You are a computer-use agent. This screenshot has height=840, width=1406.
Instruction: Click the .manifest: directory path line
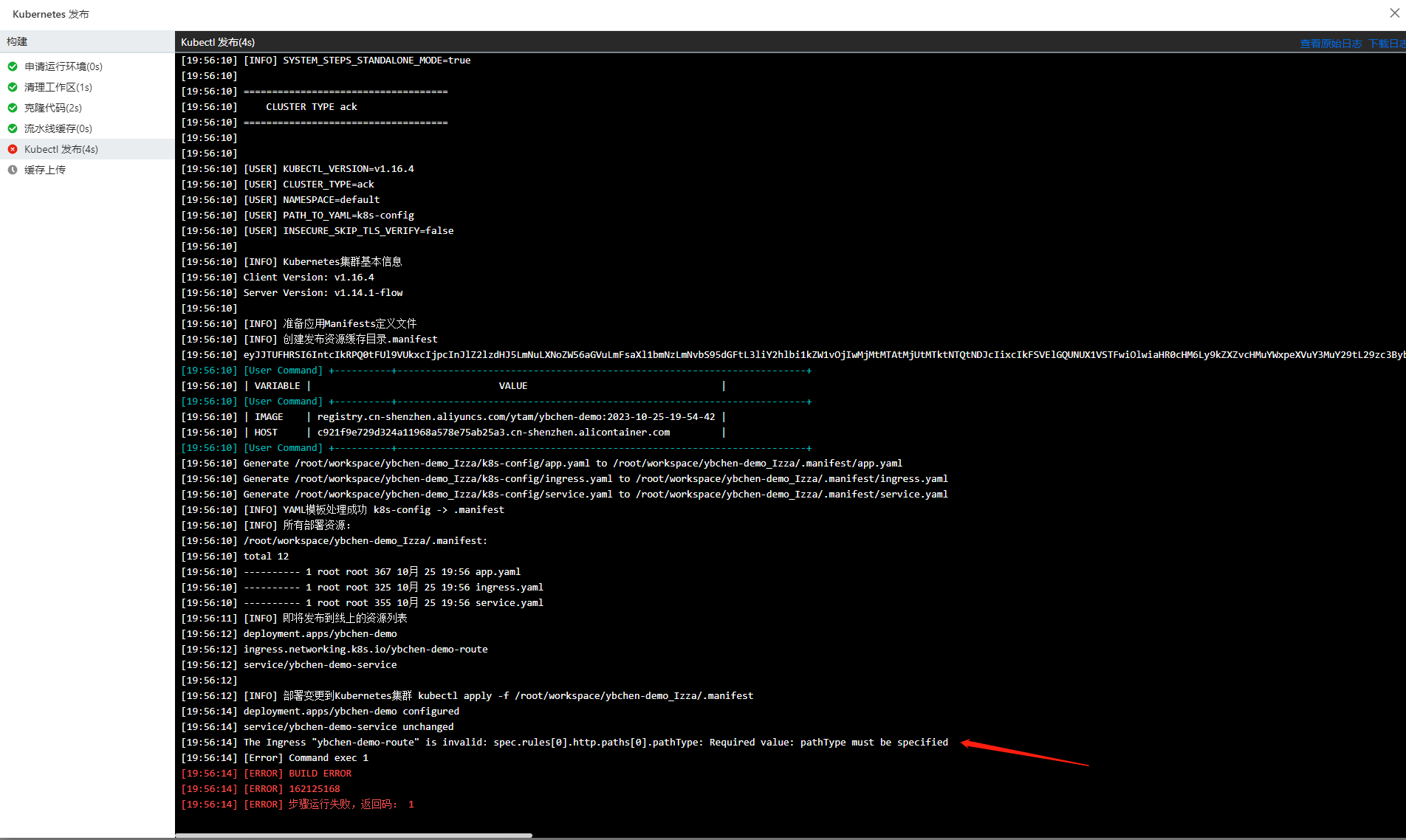[335, 541]
